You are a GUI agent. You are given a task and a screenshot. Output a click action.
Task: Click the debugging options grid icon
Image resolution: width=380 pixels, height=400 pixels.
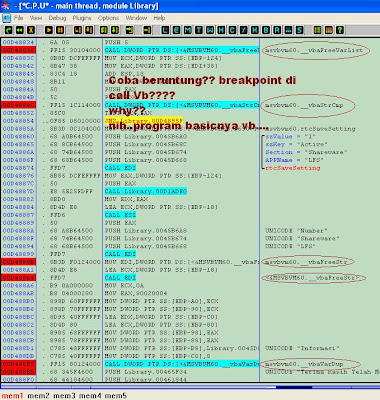click(x=317, y=30)
